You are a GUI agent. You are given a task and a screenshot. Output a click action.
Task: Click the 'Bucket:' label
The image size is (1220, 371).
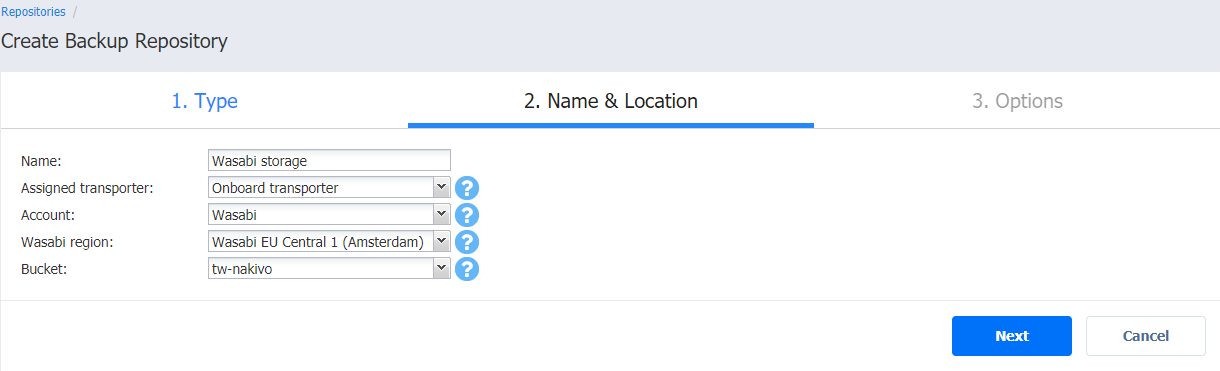[x=44, y=268]
